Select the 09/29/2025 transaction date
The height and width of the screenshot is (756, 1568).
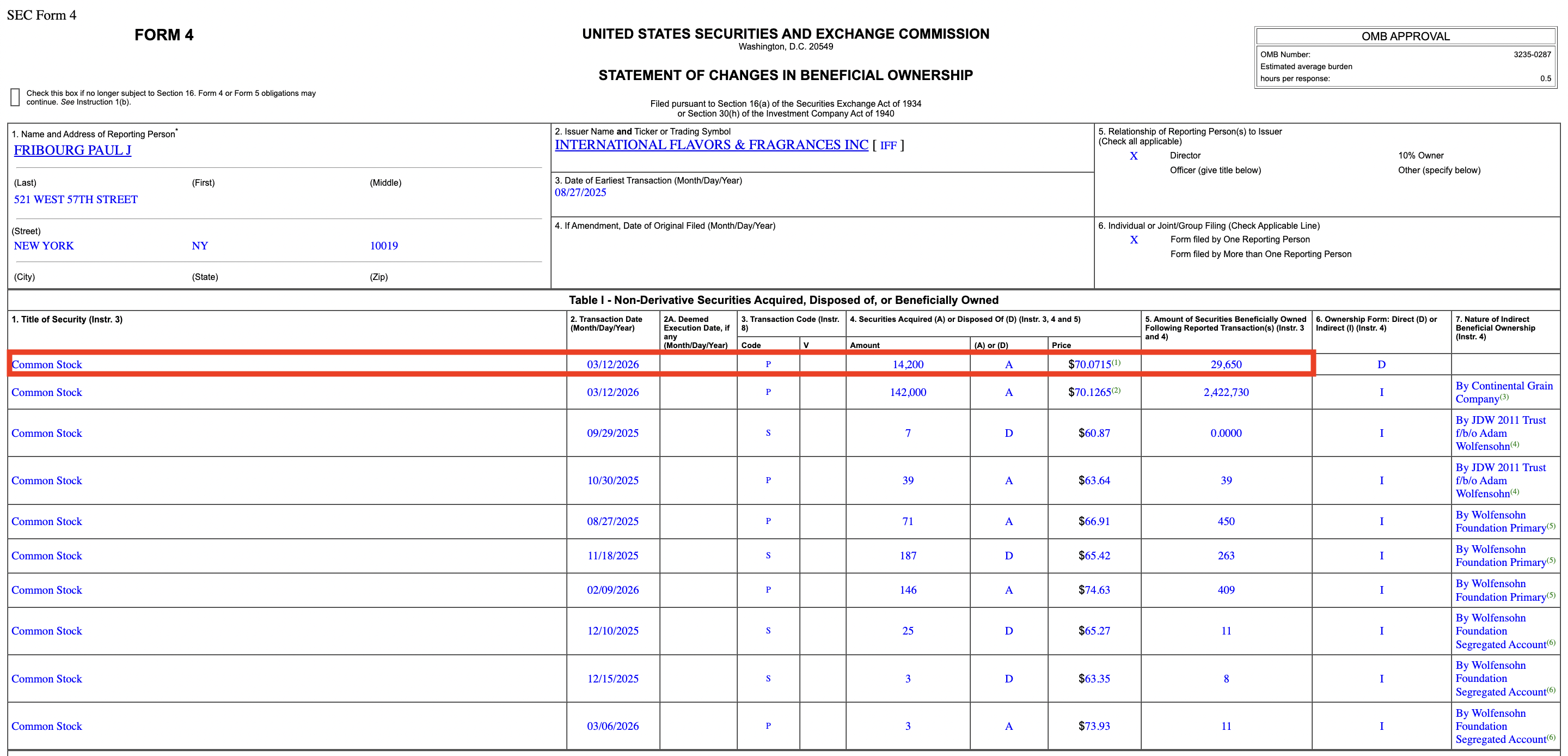click(x=612, y=433)
